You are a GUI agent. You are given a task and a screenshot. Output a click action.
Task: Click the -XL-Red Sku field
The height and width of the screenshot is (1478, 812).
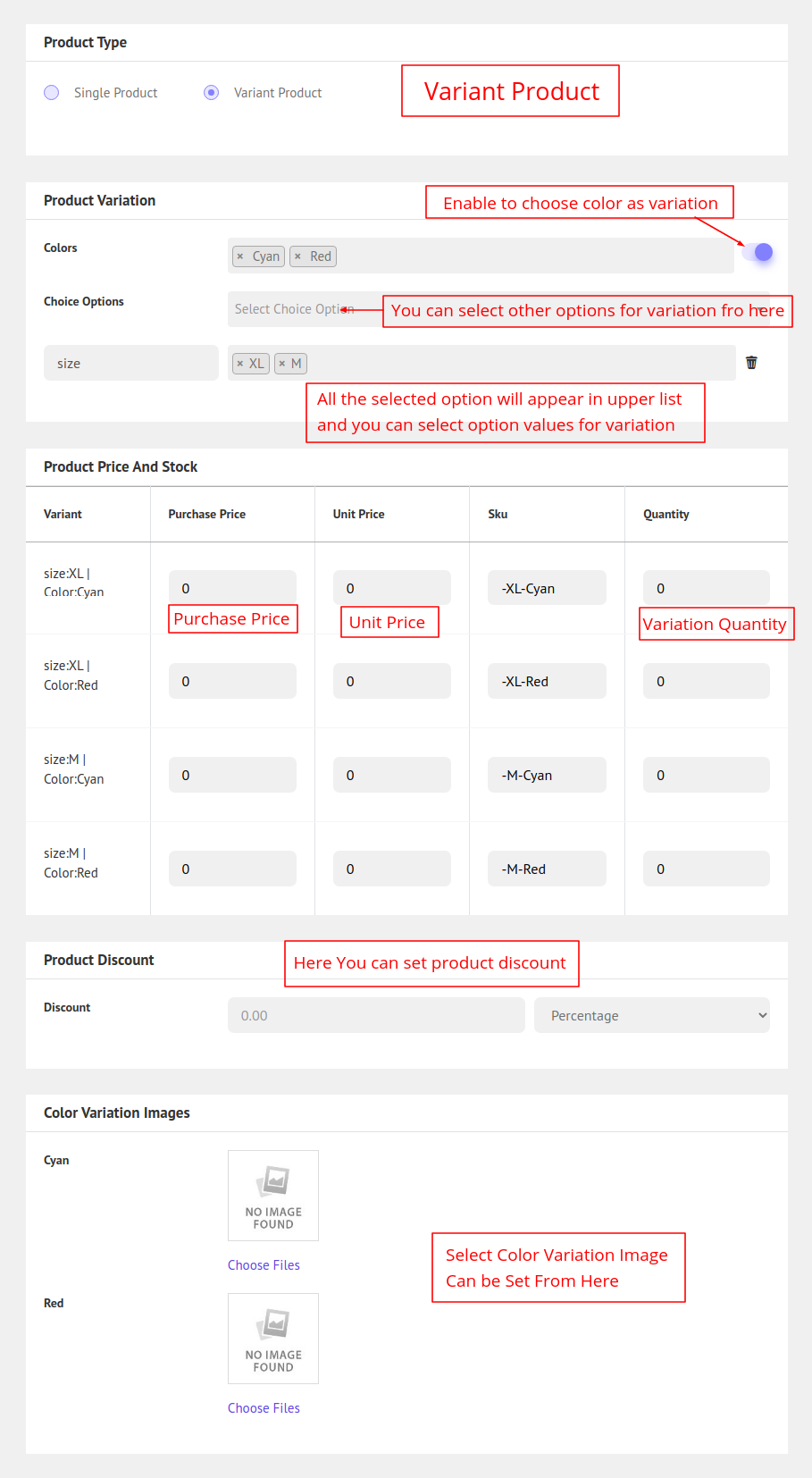pyautogui.click(x=547, y=681)
